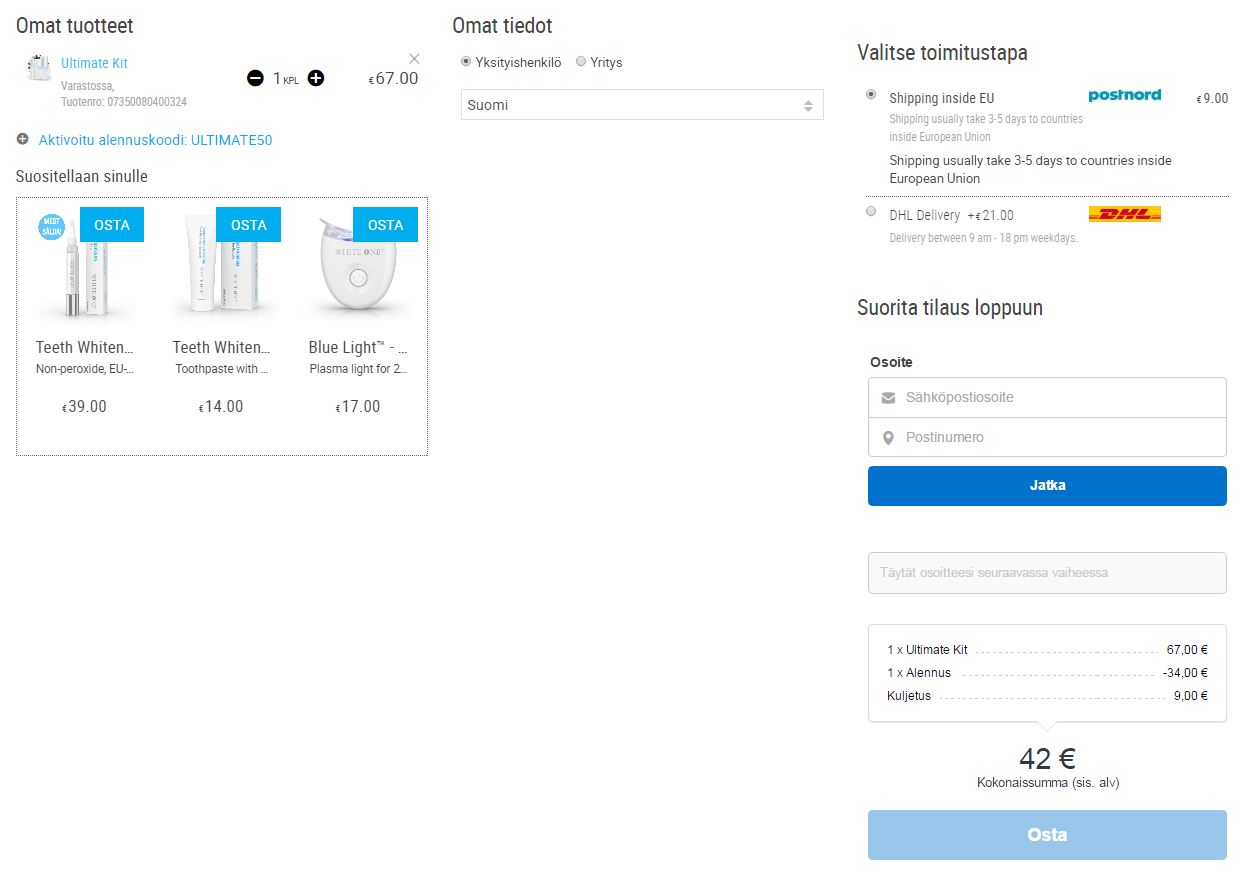1252x874 pixels.
Task: Click OSTA on the Blue Light product
Action: pos(385,225)
